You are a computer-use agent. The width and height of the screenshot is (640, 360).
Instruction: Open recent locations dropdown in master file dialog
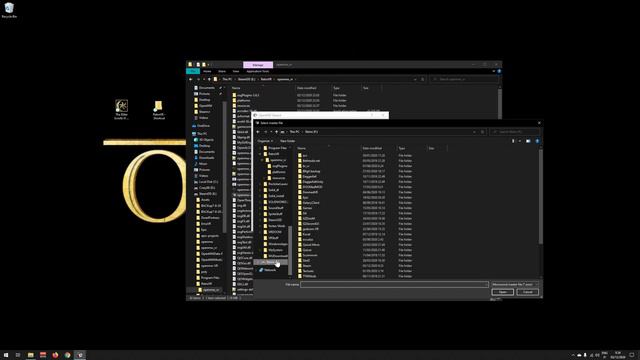[271, 132]
